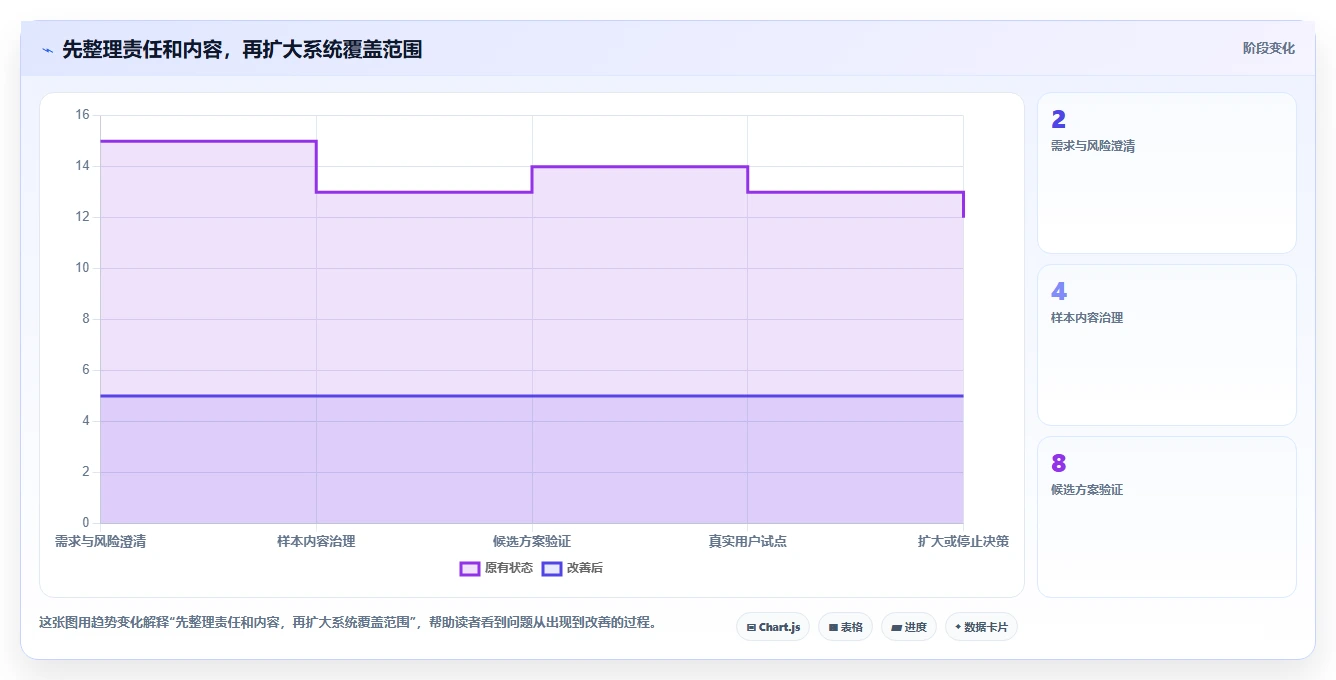The image size is (1336, 680).
Task: Click the chart description text below the chart
Action: (x=348, y=622)
